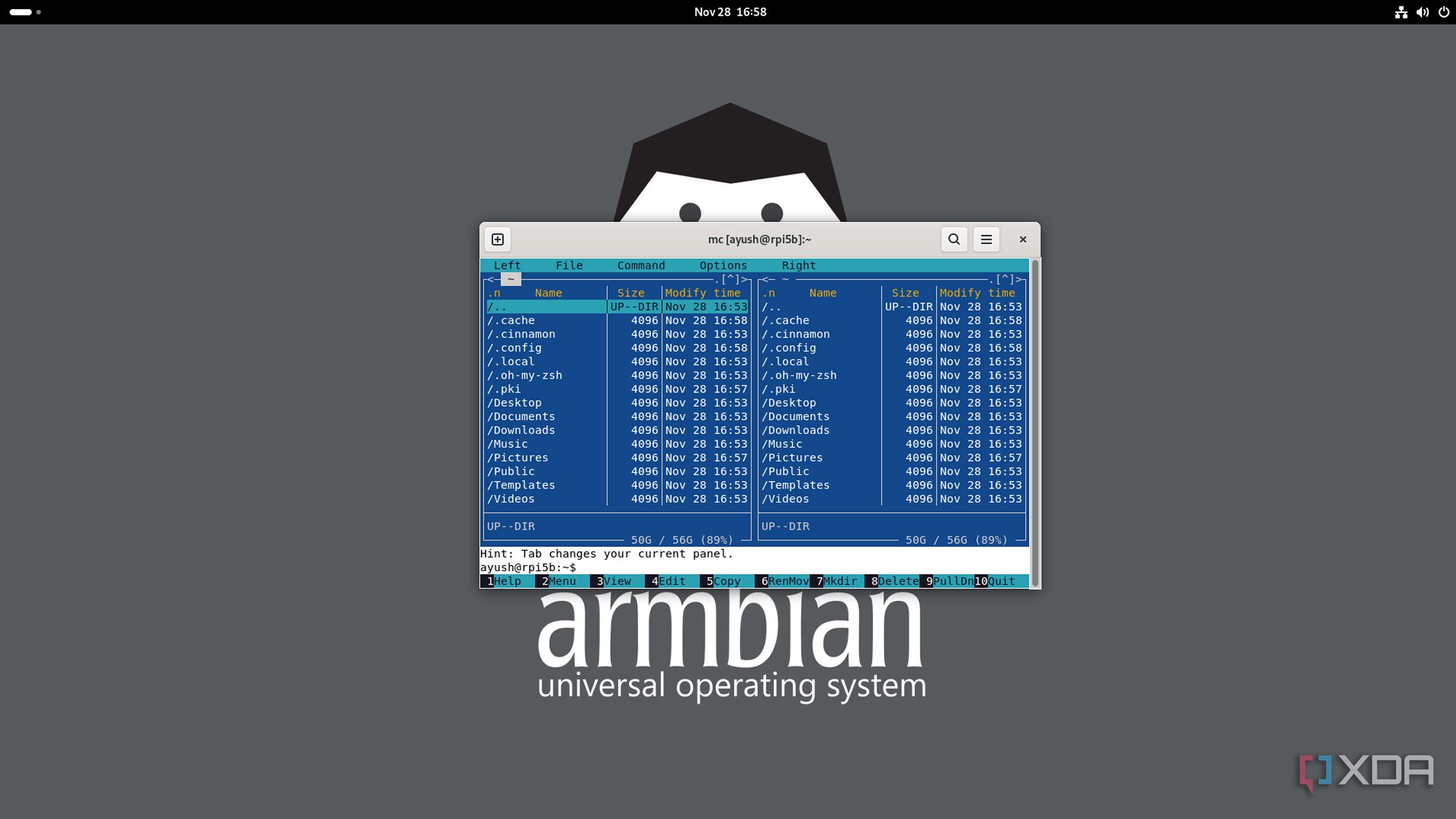The image size is (1456, 819).
Task: Click the new tab icon in terminal
Action: click(x=498, y=239)
